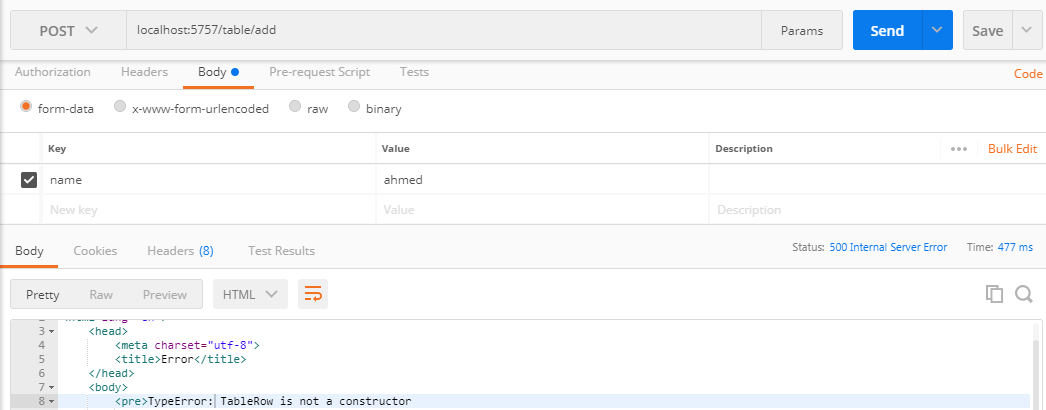This screenshot has width=1046, height=410.
Task: Open the HTML format dropdown
Action: [x=250, y=294]
